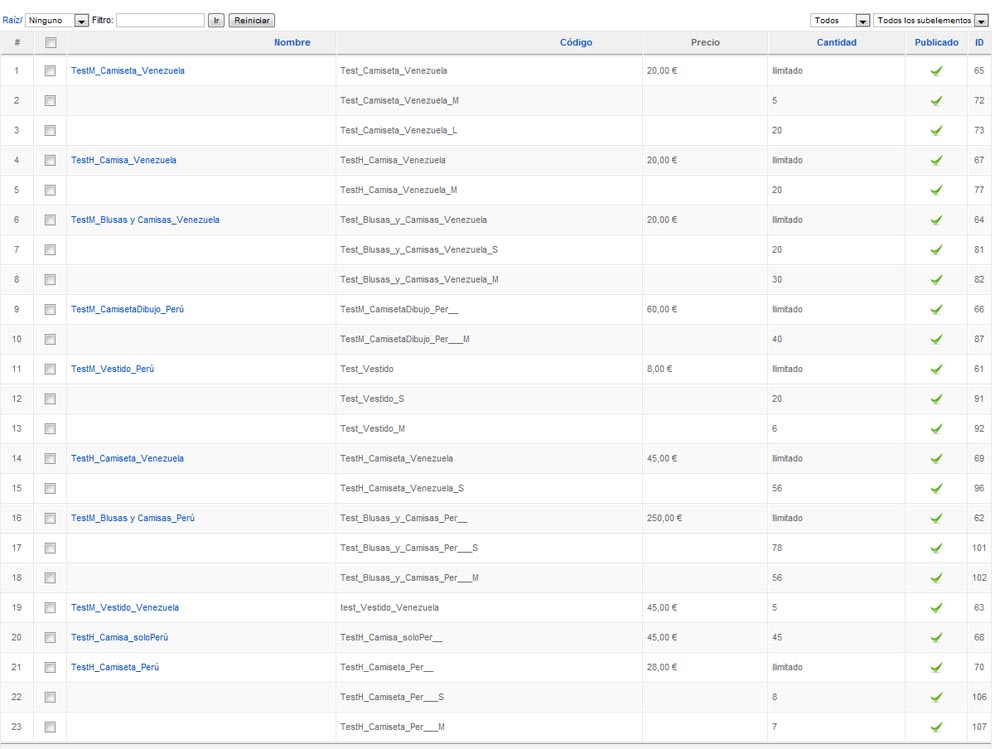
Task: Check the select-all checkbox in header
Action: coord(50,43)
